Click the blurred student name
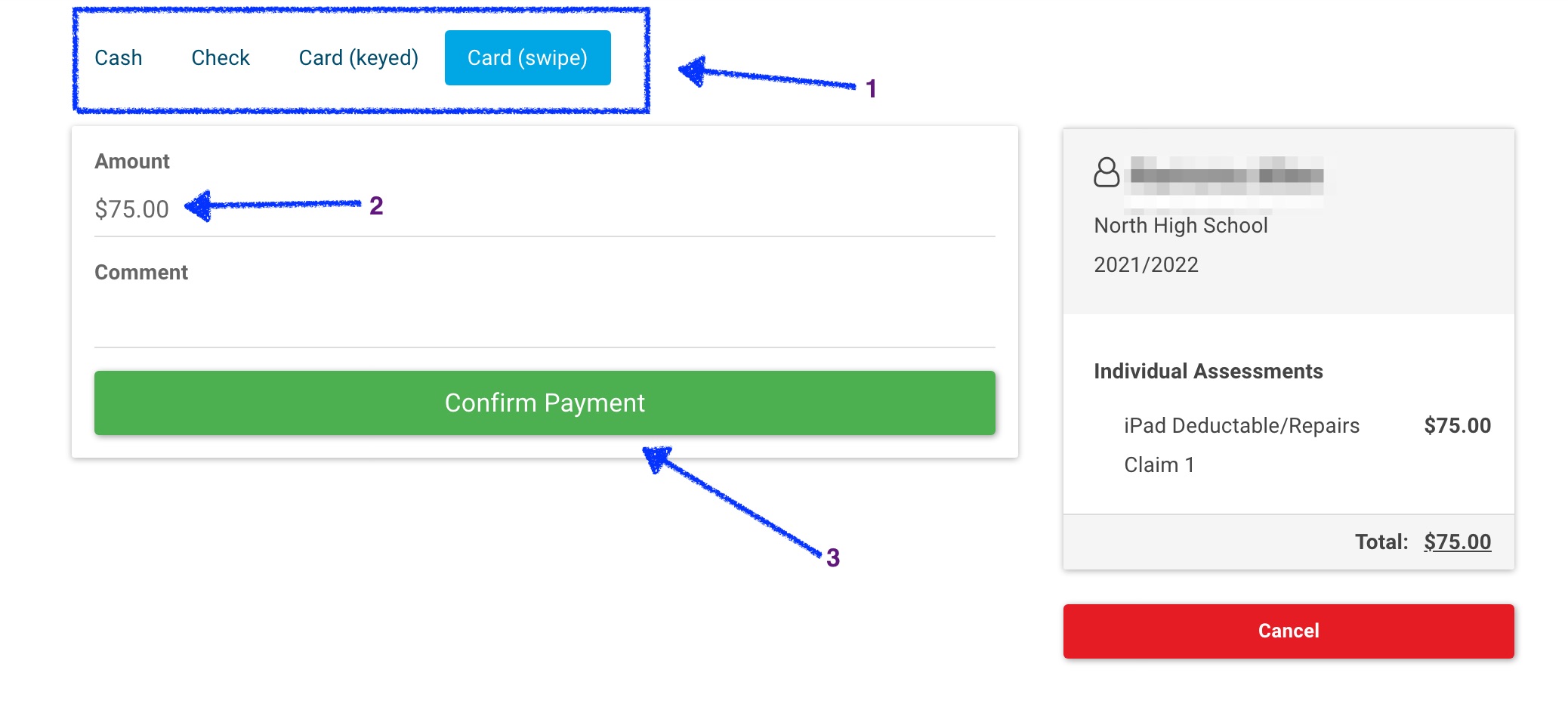Viewport: 1568px width, 716px height. pyautogui.click(x=1225, y=176)
